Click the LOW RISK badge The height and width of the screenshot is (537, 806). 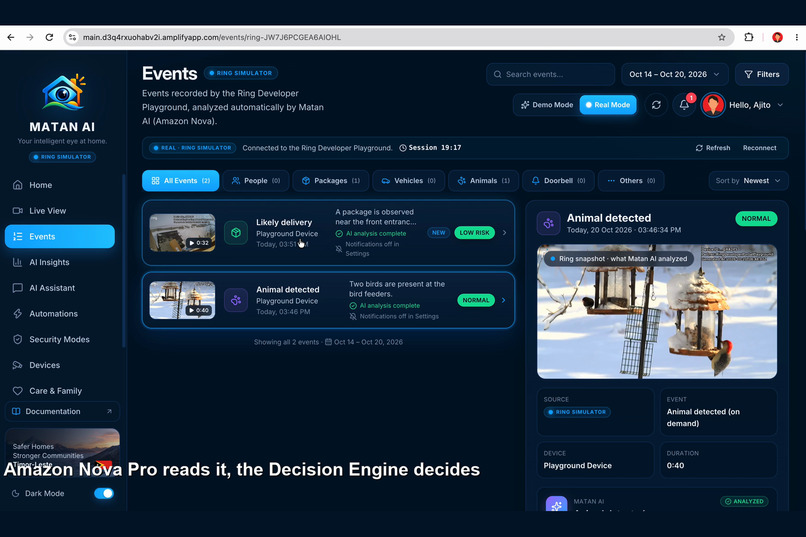tap(474, 233)
